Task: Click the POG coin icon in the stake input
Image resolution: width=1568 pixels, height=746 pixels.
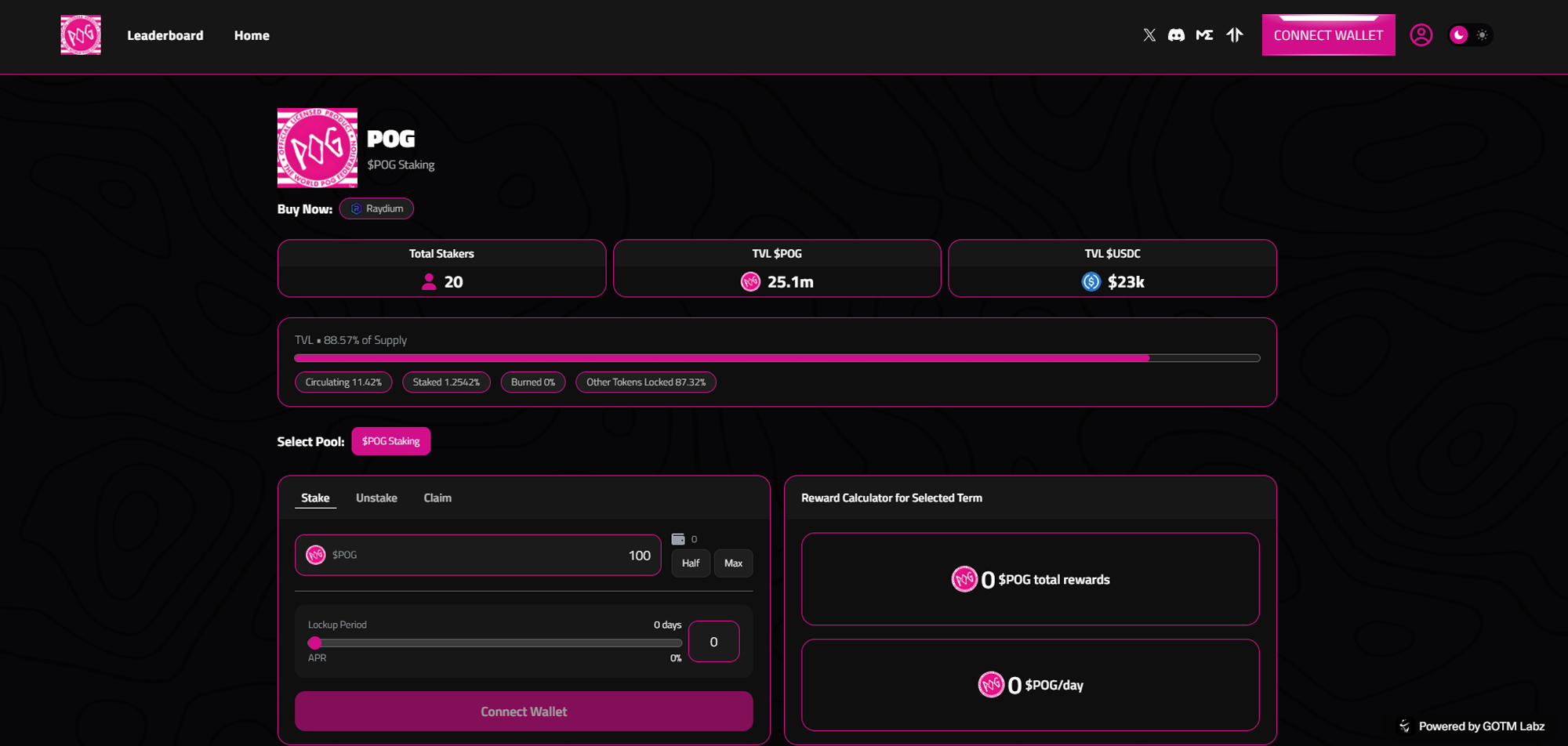Action: 316,554
